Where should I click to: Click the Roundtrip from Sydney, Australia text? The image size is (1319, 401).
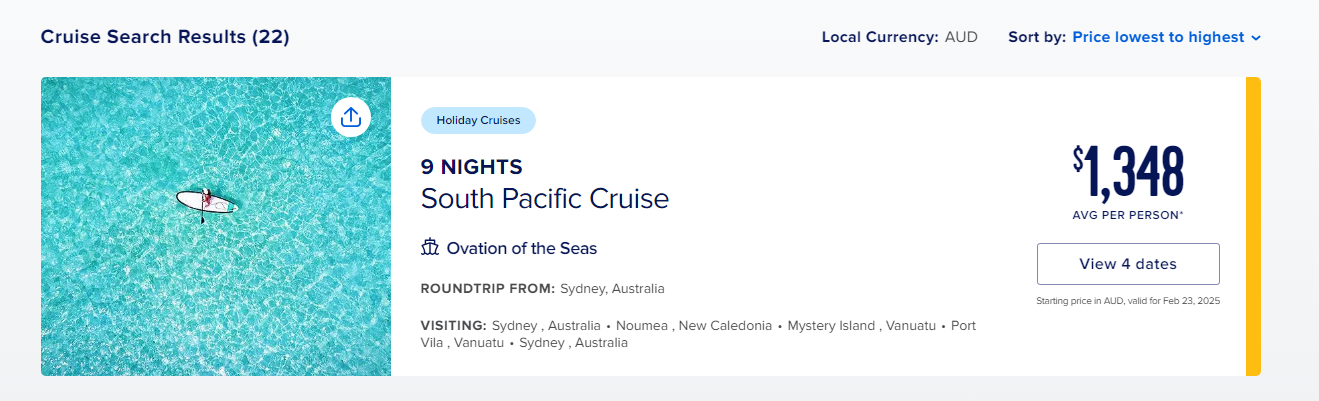[543, 289]
